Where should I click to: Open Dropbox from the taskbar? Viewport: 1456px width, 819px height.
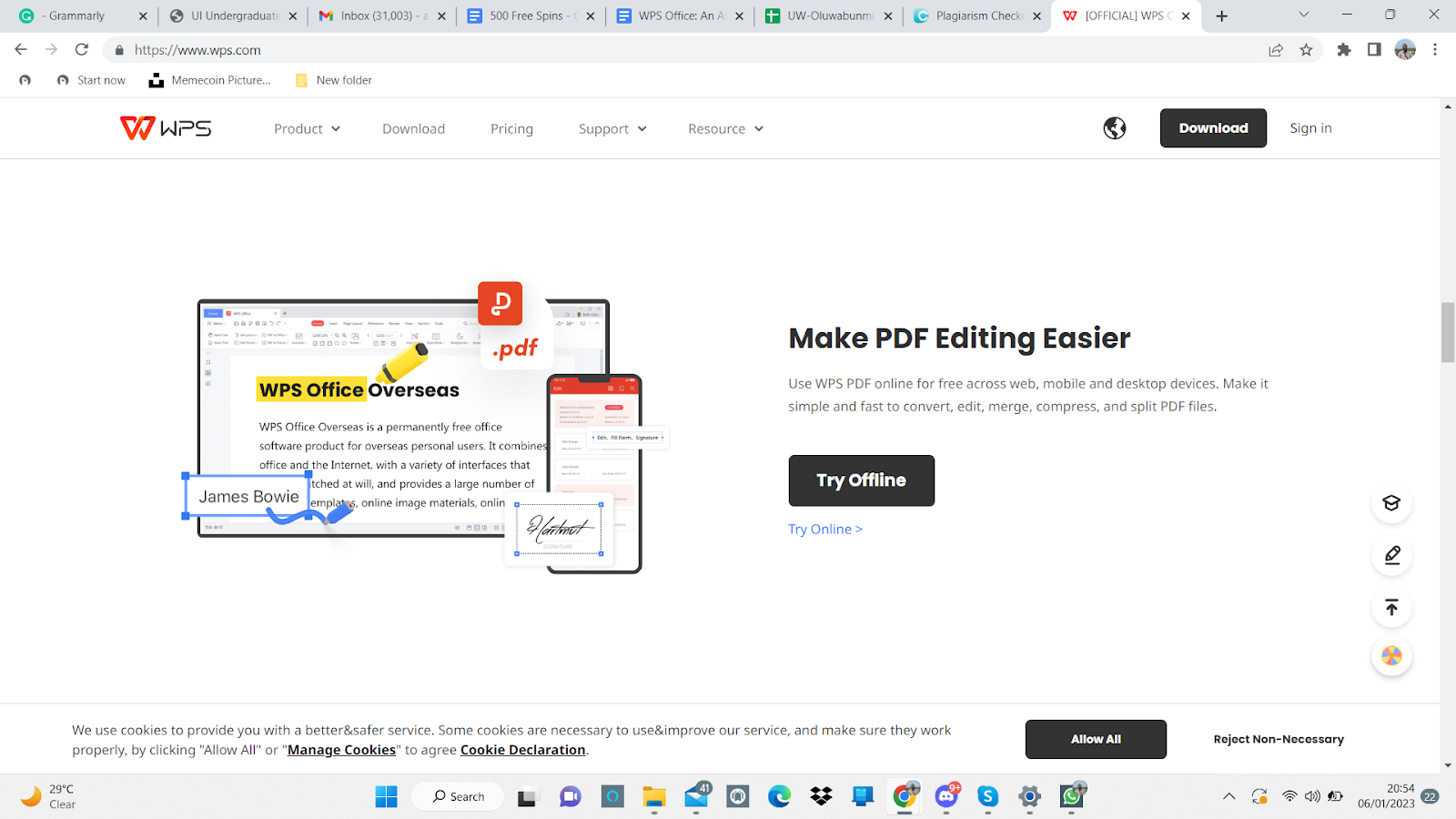click(x=822, y=797)
